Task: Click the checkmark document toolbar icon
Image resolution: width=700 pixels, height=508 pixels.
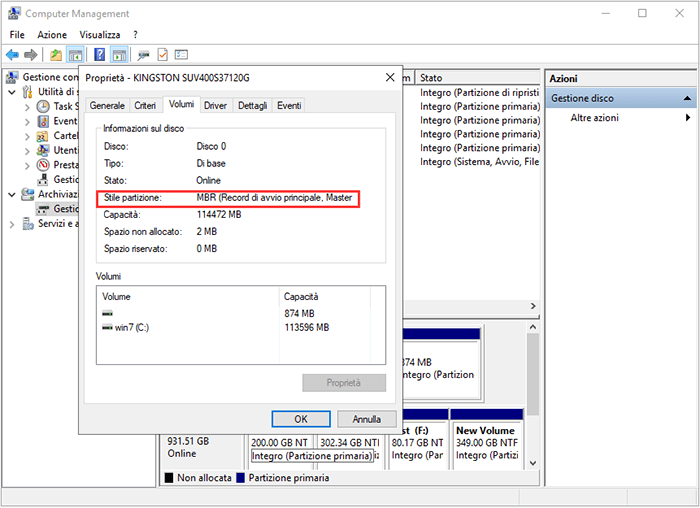Action: (162, 55)
